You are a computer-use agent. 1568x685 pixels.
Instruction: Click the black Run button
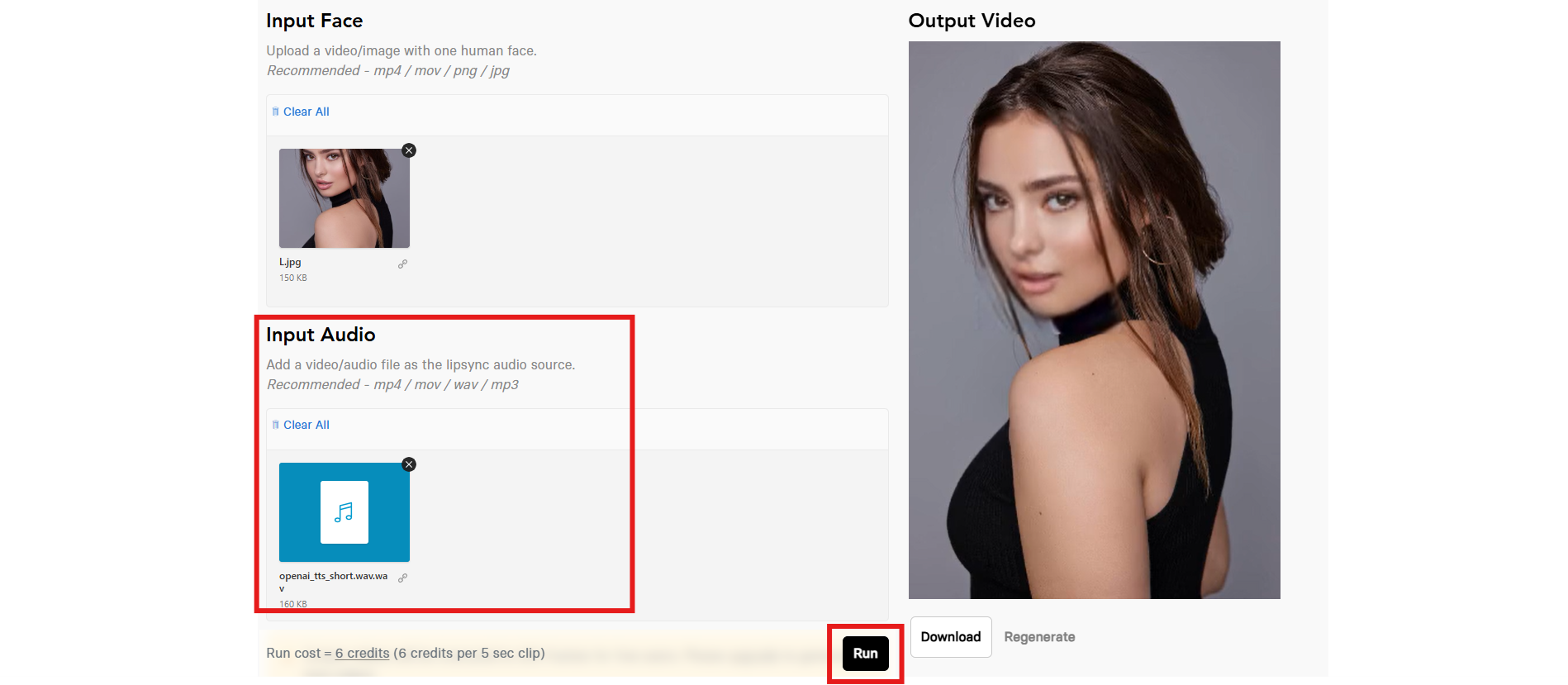pyautogui.click(x=866, y=654)
